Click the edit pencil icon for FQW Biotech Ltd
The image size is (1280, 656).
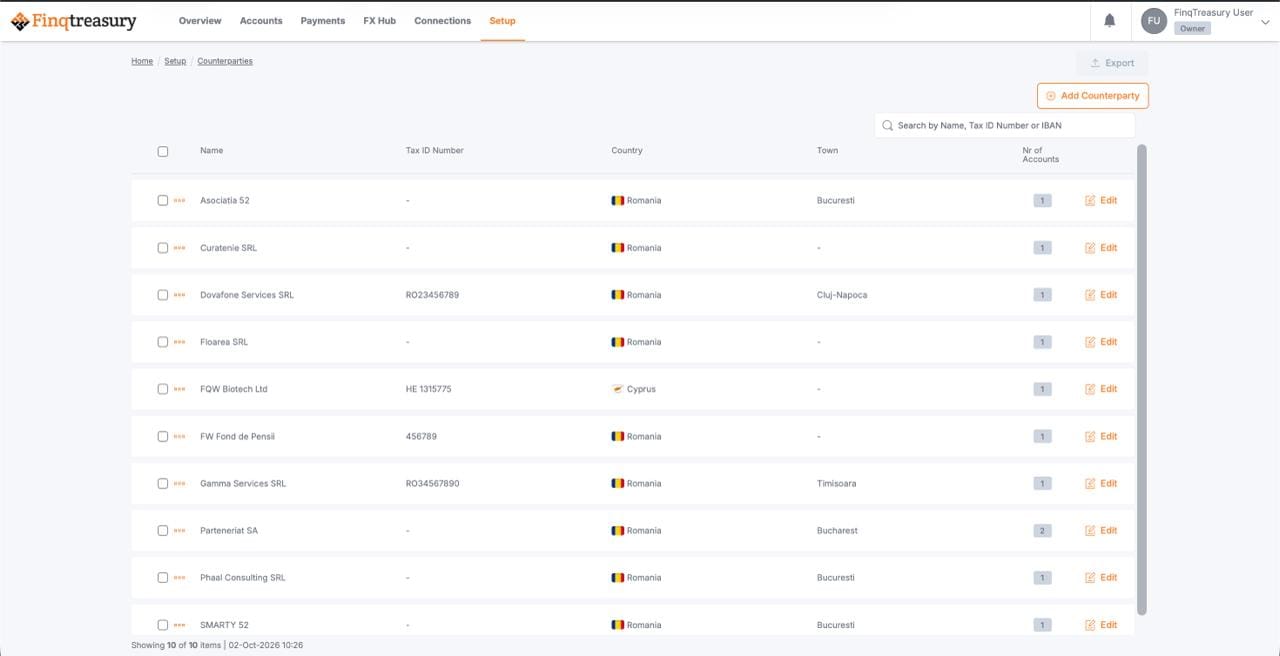[1090, 389]
